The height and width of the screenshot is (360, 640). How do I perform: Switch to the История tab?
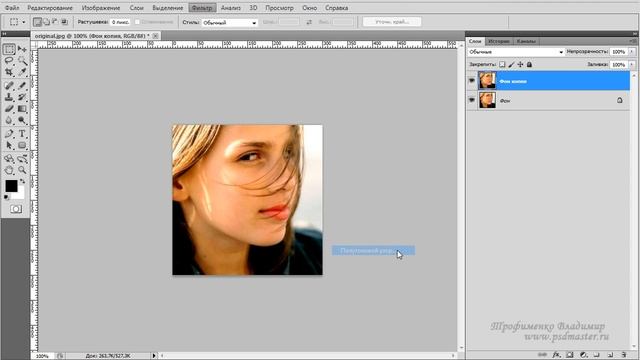(x=499, y=41)
